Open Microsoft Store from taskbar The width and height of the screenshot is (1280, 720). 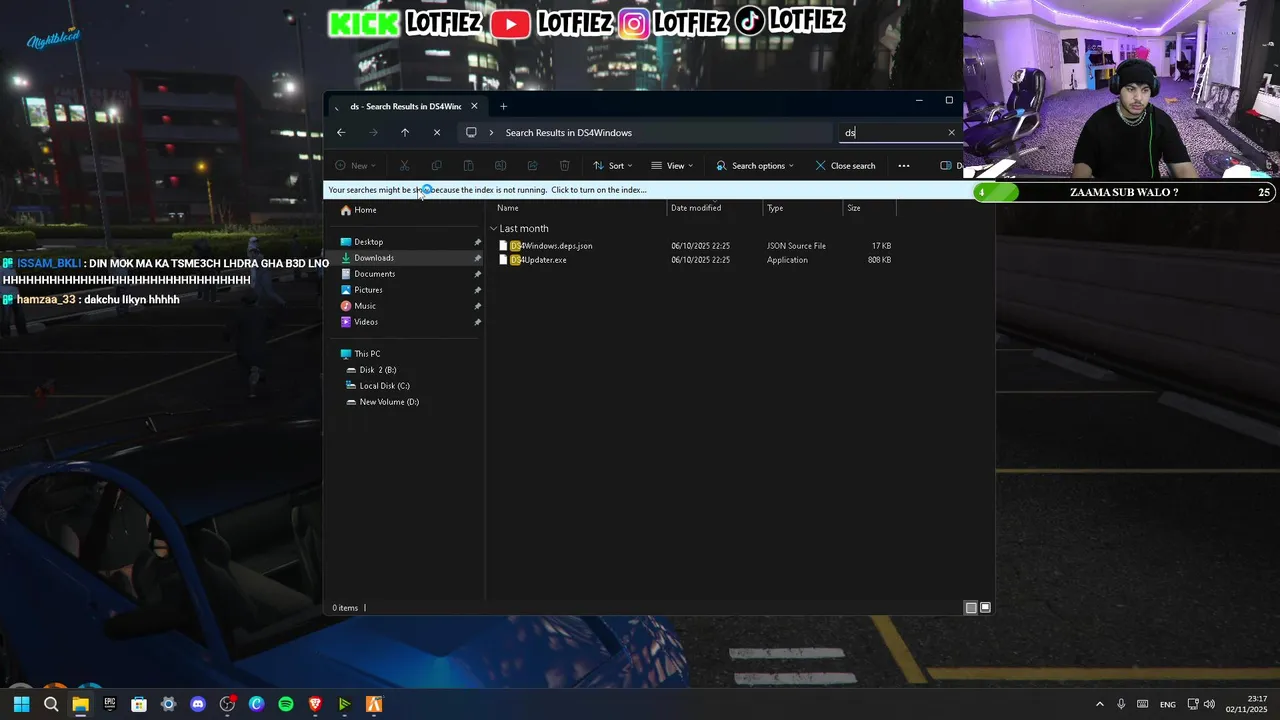pyautogui.click(x=139, y=704)
